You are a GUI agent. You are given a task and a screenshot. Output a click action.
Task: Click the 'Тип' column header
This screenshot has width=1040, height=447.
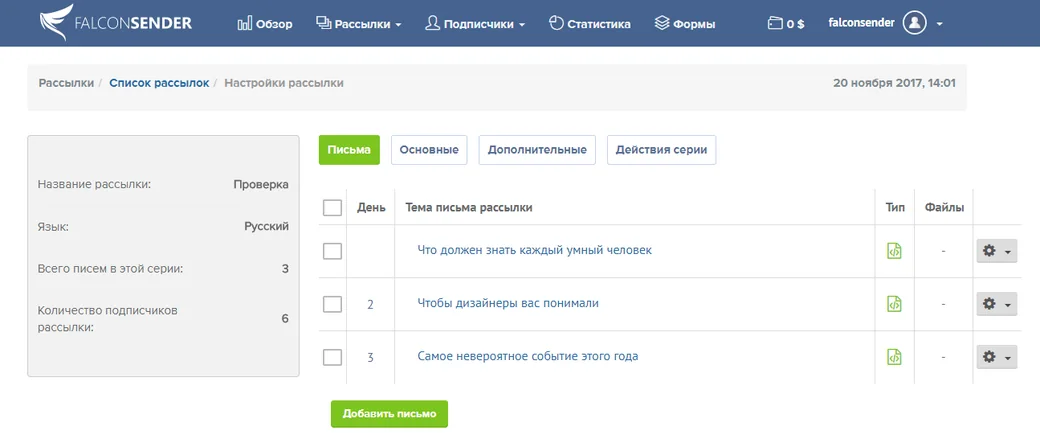[x=895, y=208]
